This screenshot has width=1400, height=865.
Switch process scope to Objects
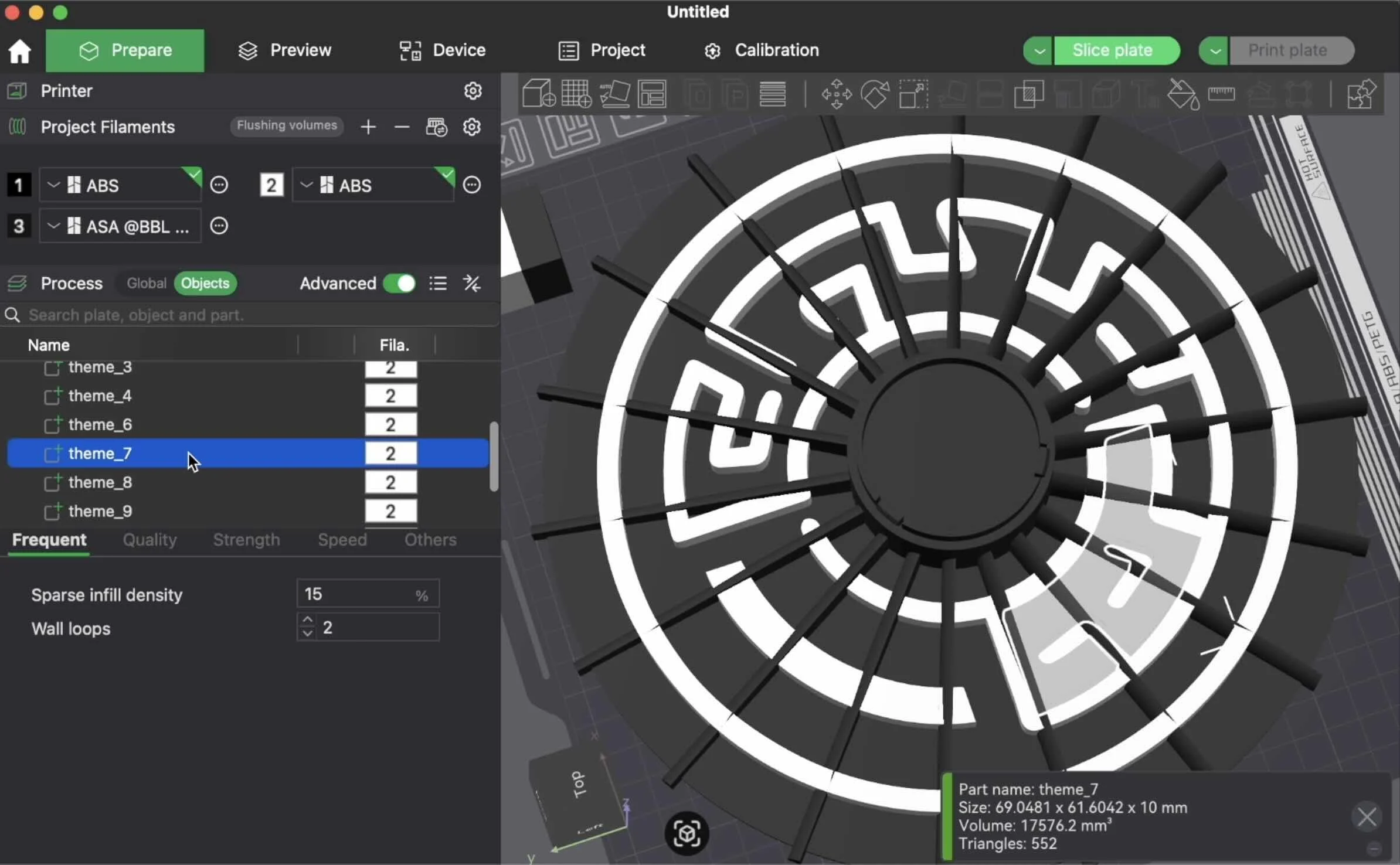(205, 284)
